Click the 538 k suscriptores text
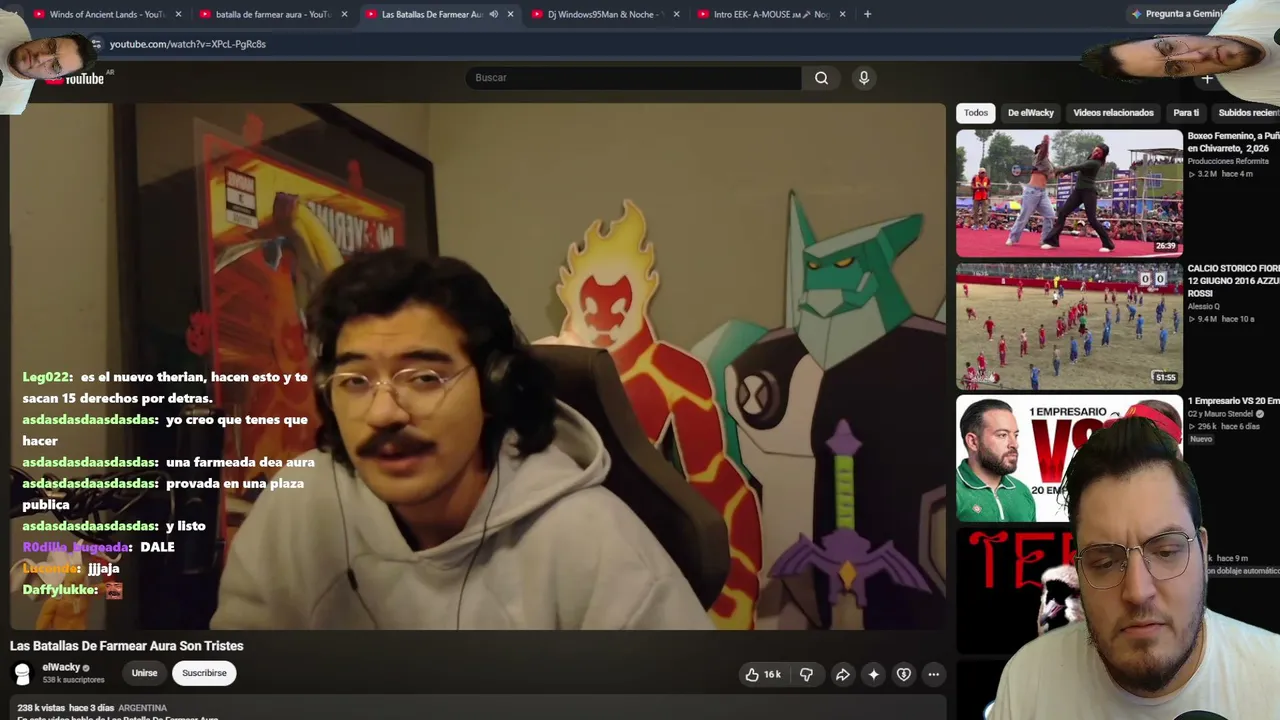This screenshot has height=720, width=1280. coord(73,680)
